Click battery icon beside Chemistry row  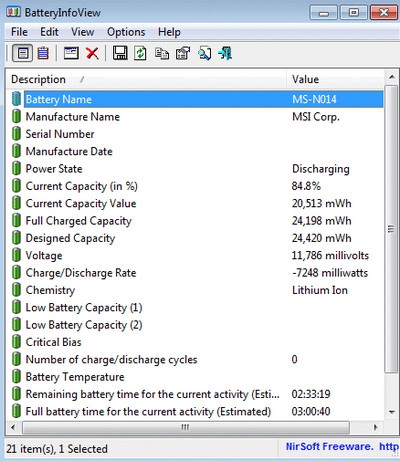pyautogui.click(x=16, y=290)
